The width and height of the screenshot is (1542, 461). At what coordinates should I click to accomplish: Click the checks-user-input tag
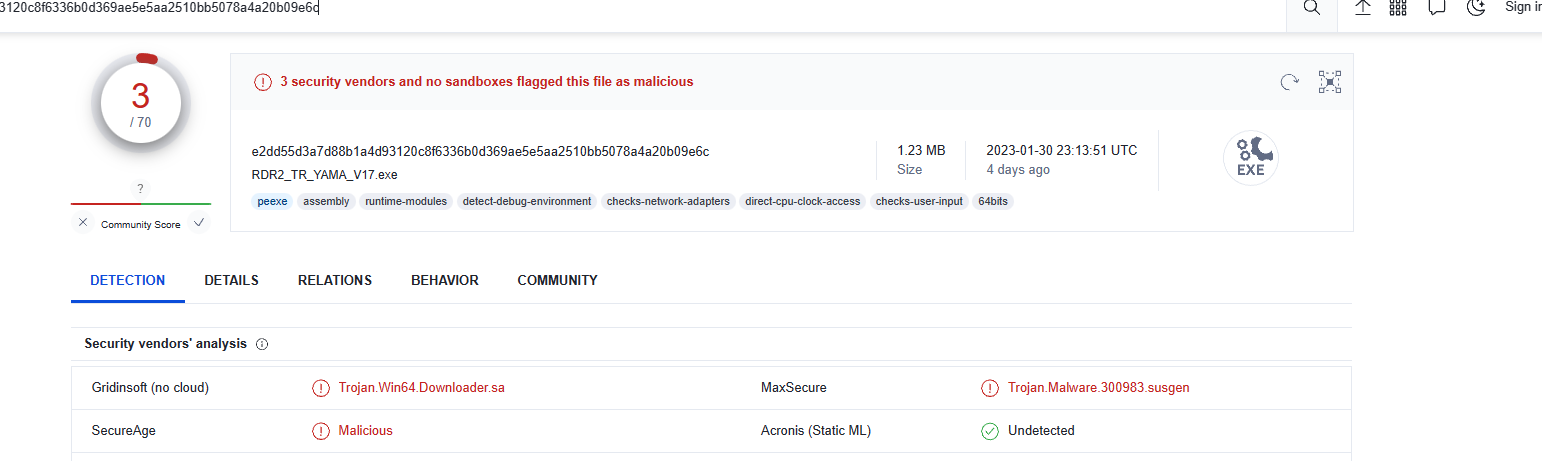point(919,201)
